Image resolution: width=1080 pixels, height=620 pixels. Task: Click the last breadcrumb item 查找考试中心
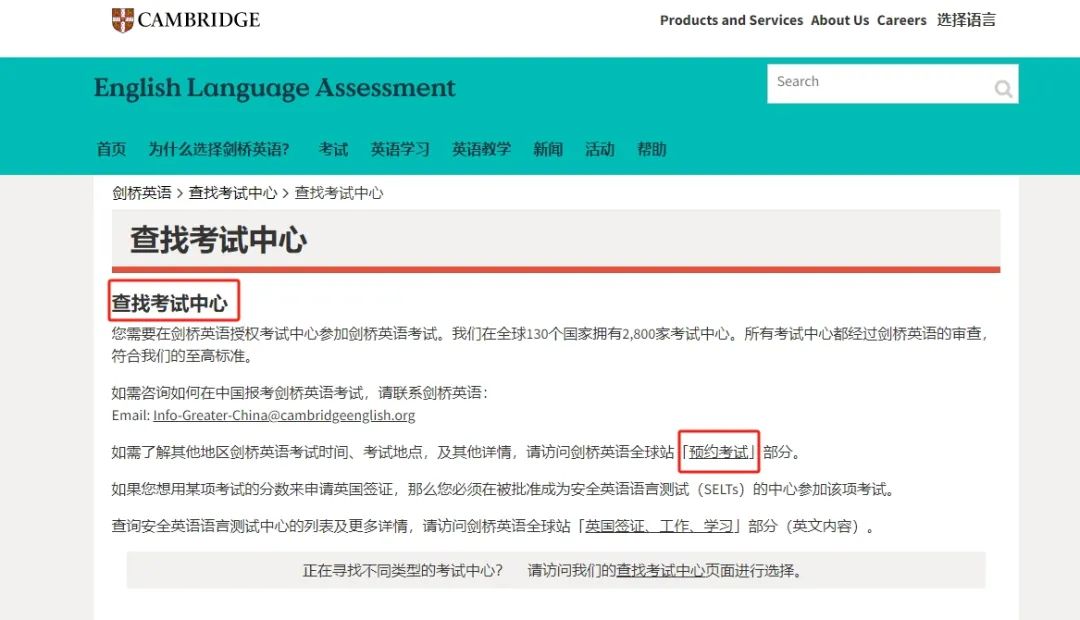point(338,193)
